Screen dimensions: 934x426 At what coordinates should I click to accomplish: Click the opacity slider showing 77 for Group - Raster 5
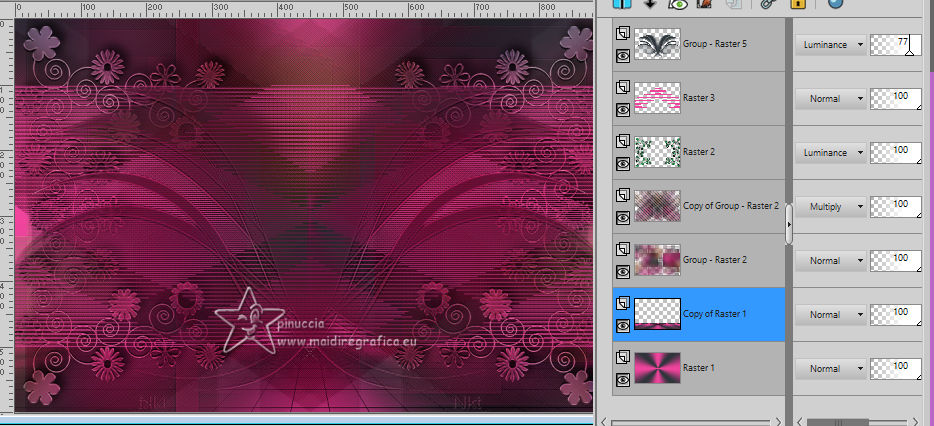coord(896,45)
